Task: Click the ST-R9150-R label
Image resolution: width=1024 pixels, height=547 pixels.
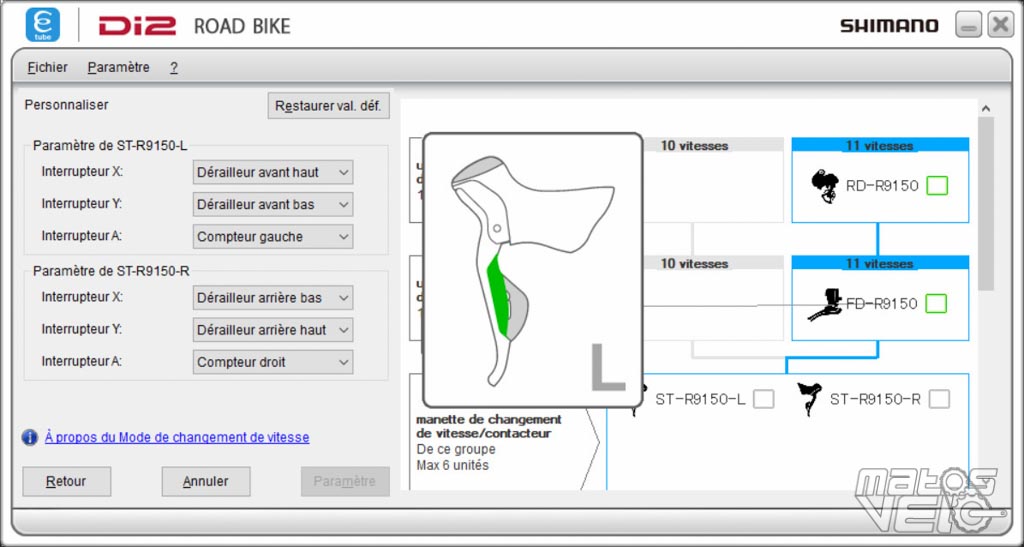Action: (x=875, y=399)
